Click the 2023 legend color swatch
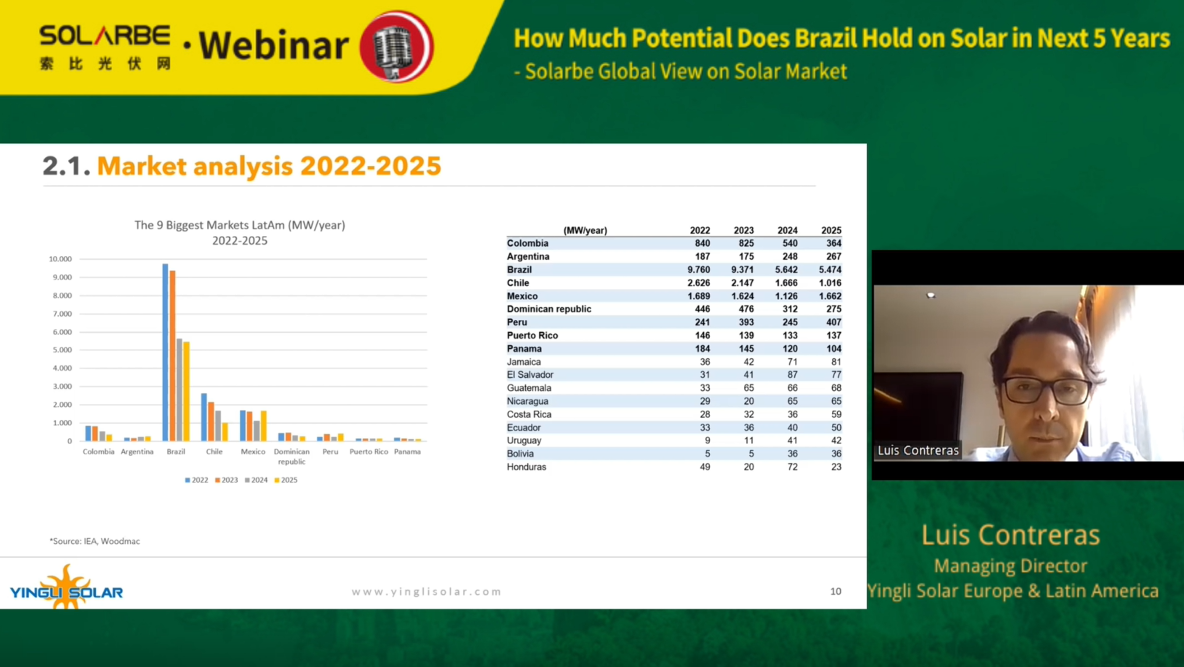This screenshot has width=1184, height=667. pos(217,480)
